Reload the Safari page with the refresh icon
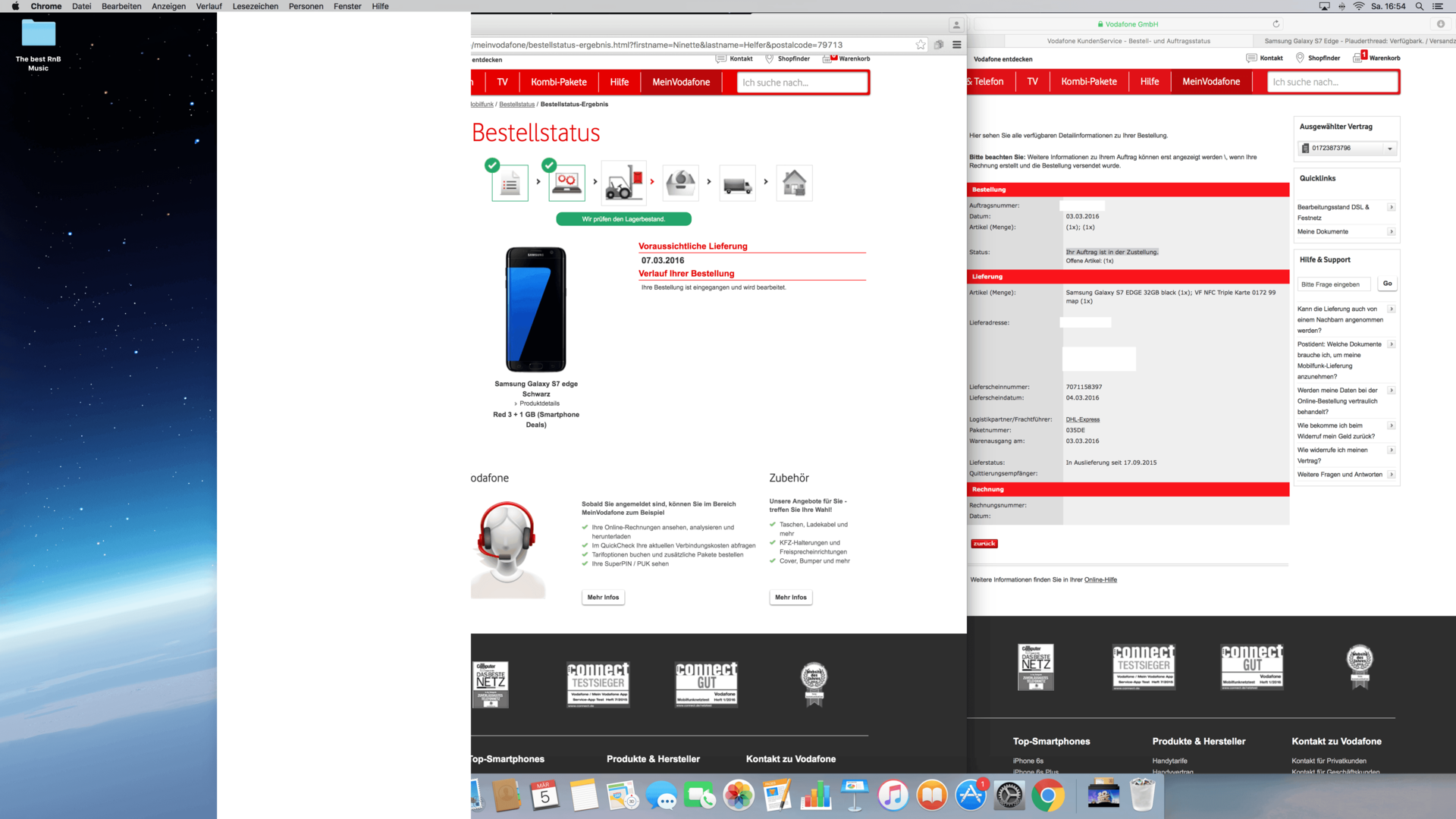1456x819 pixels. 1276,24
